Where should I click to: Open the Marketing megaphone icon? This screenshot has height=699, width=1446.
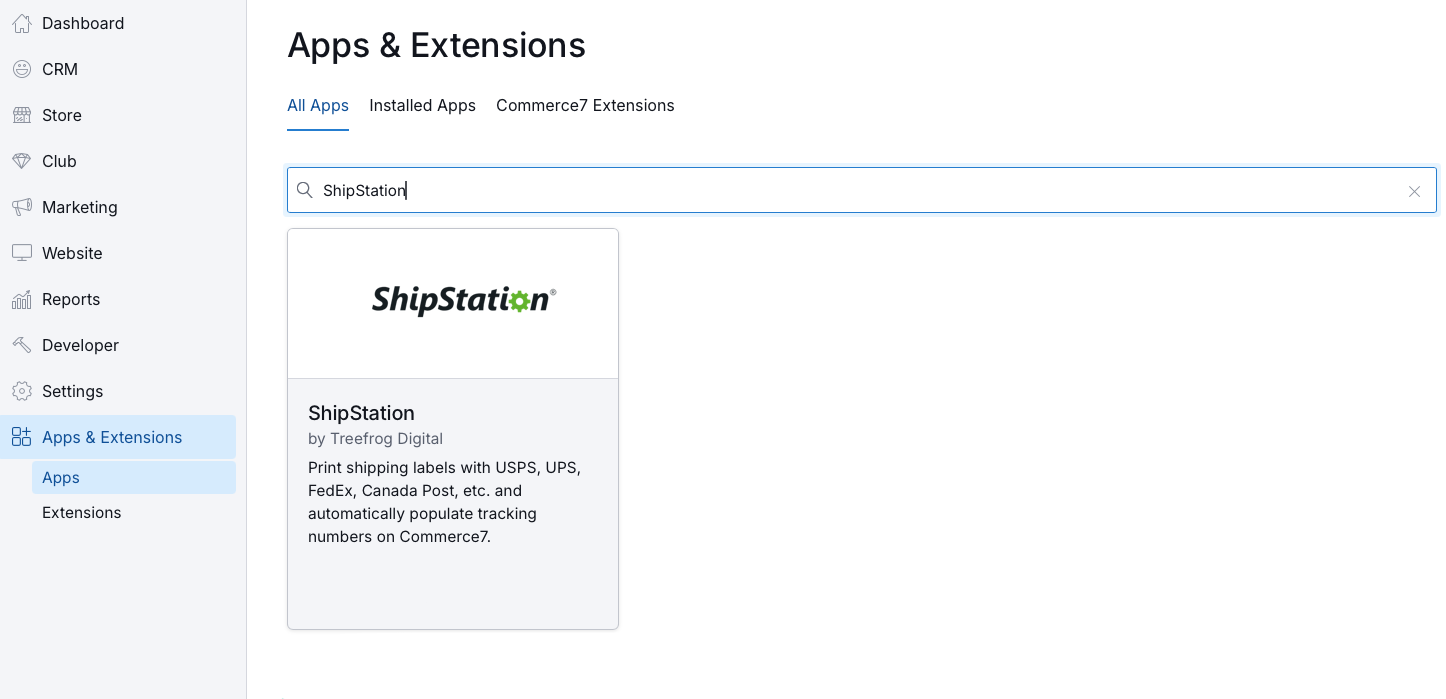click(21, 207)
